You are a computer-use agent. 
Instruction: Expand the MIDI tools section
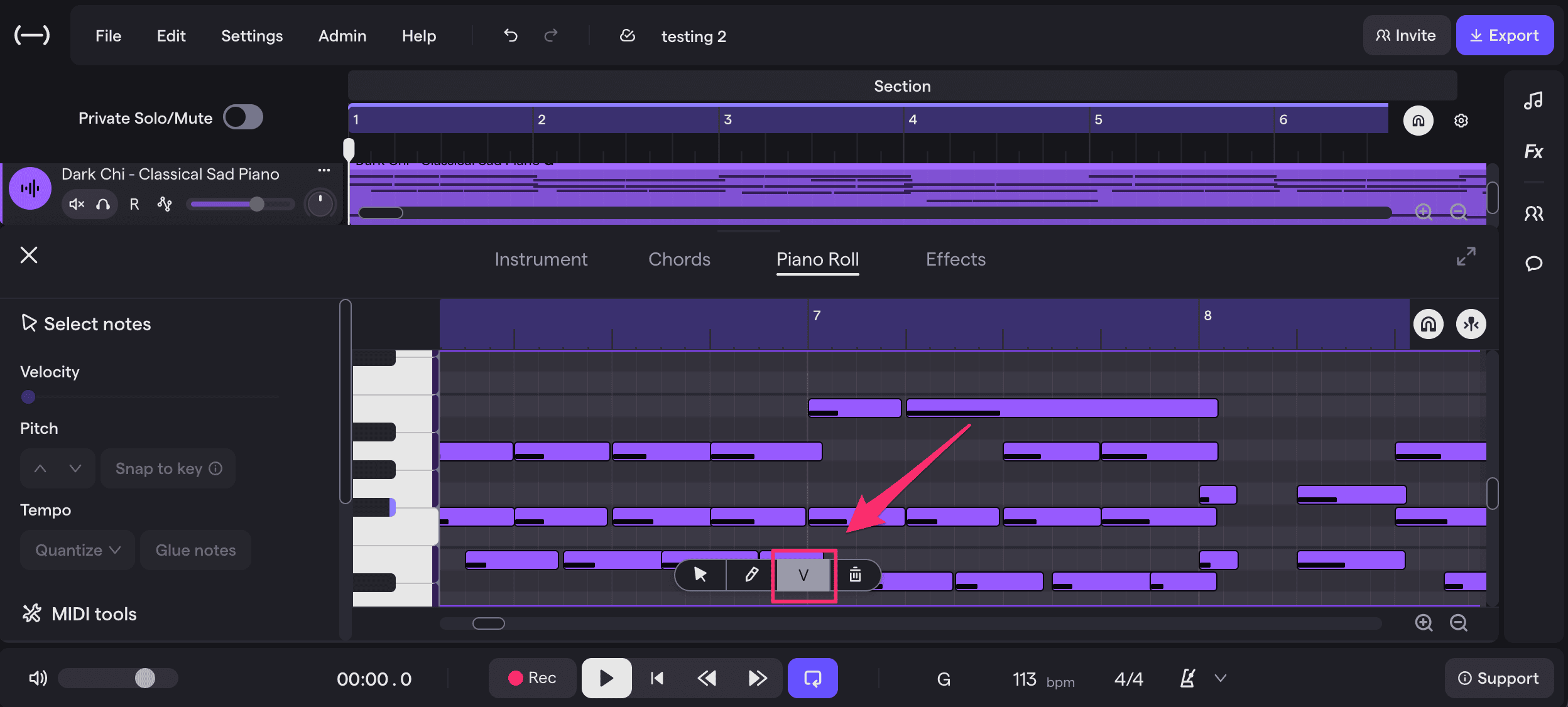point(79,613)
